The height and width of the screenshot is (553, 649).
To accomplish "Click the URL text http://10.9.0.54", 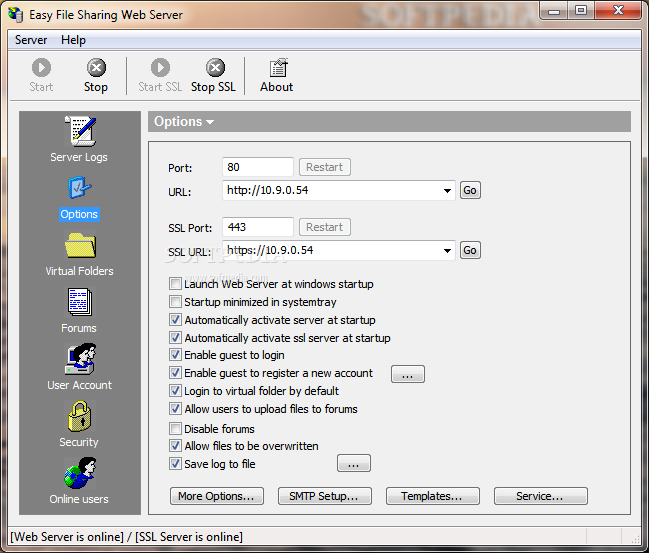I will tap(267, 190).
